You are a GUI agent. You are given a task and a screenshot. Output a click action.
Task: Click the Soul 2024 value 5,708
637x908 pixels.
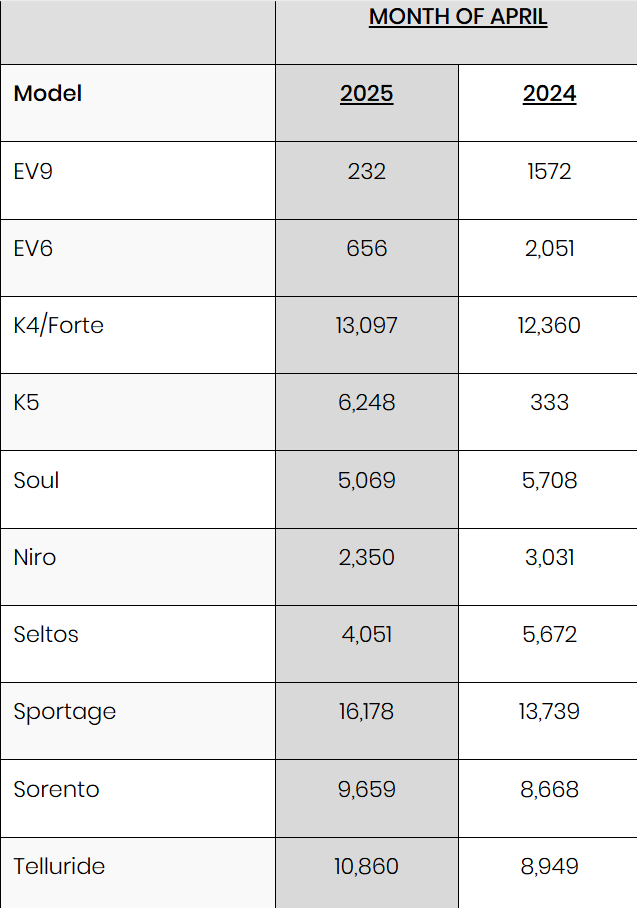tap(549, 480)
